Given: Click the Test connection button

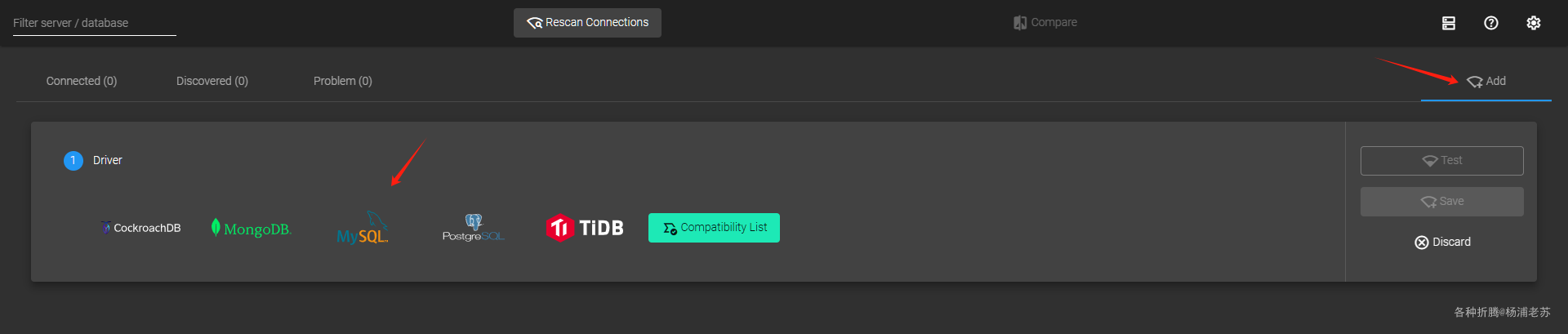Looking at the screenshot, I should pos(1442,161).
